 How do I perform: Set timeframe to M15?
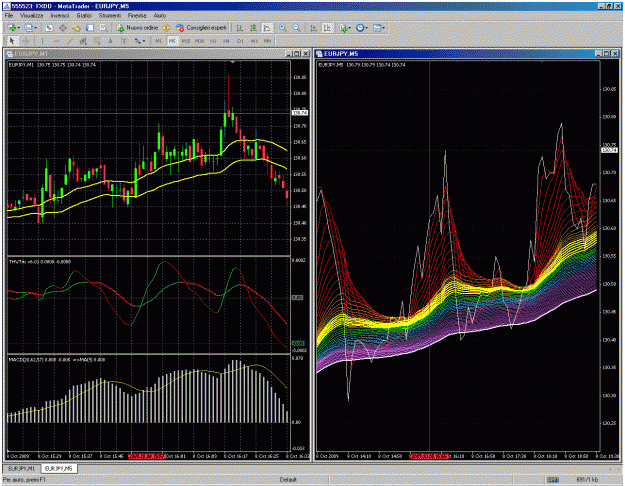click(186, 41)
